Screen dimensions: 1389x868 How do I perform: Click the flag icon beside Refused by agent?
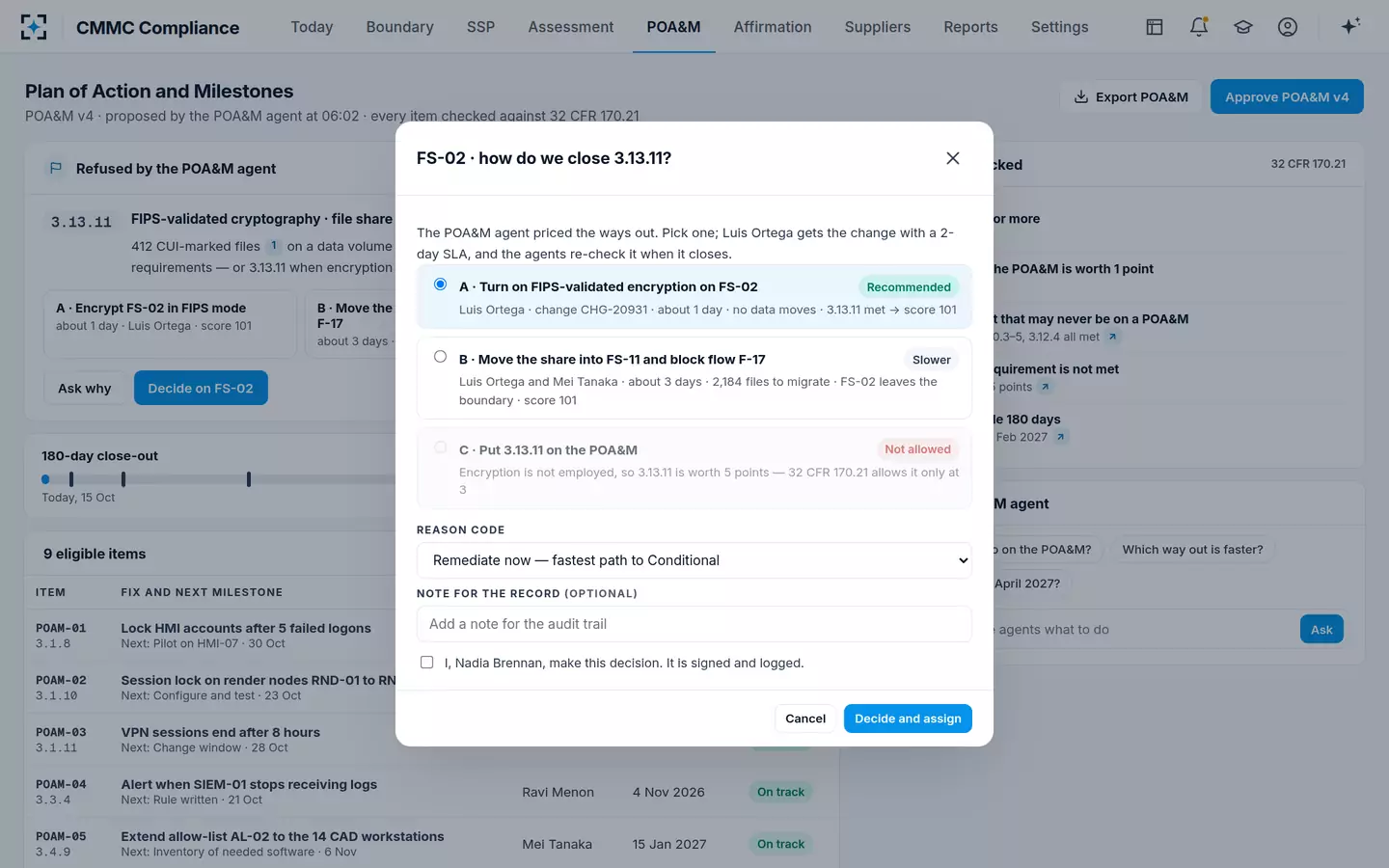56,169
